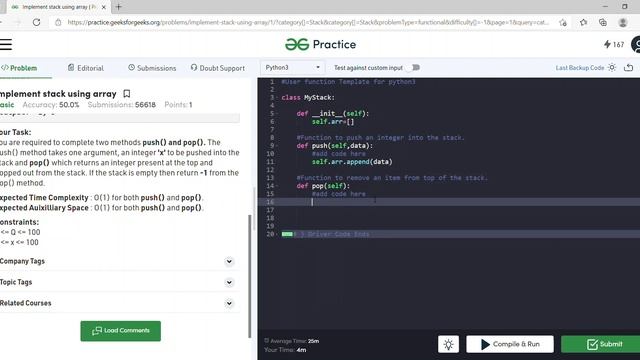
Task: Expand folded Driver Code at line 20
Action: (287, 234)
